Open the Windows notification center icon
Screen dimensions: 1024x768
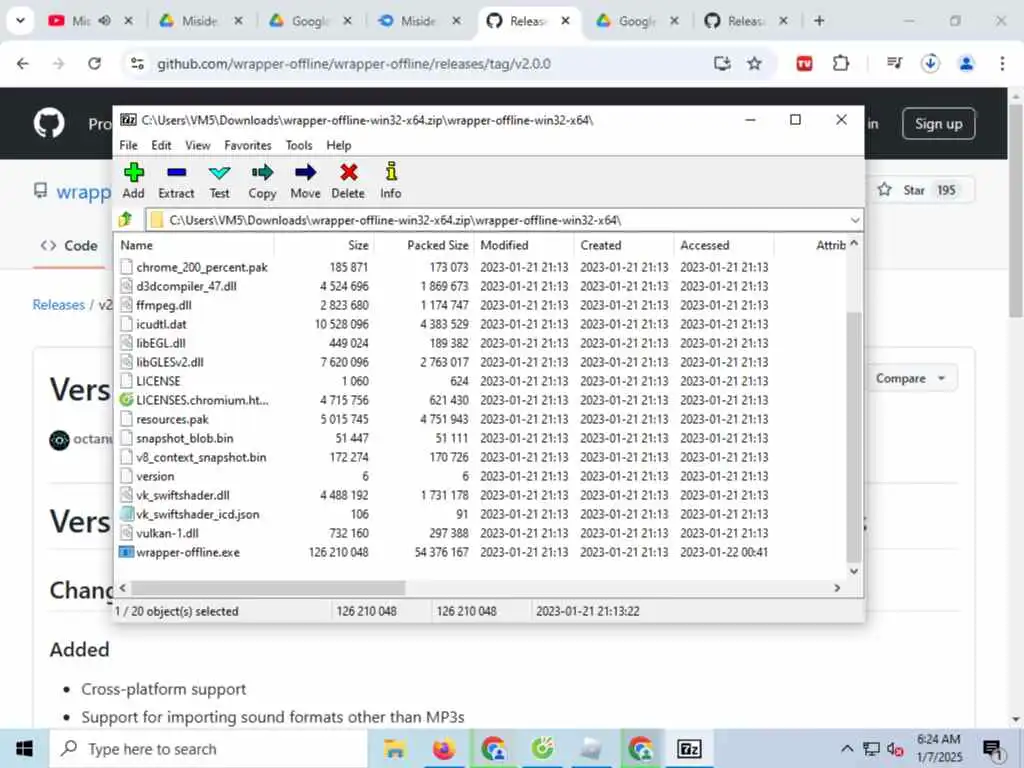(993, 750)
